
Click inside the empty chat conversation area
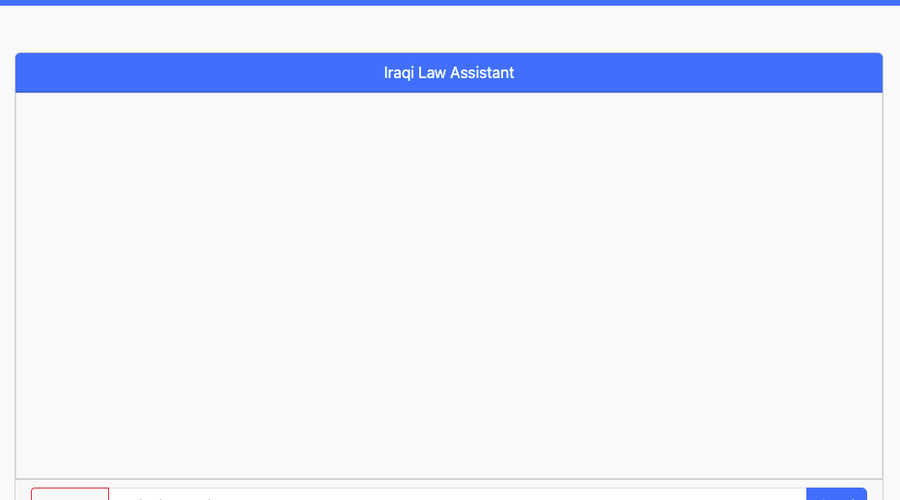pyautogui.click(x=449, y=285)
